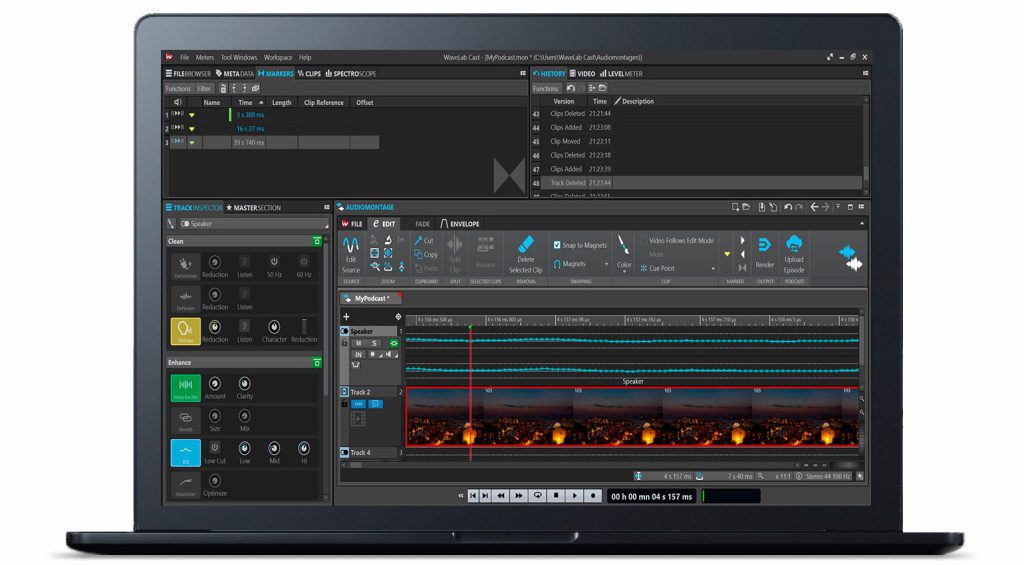Enable the Reverb module icon

pos(185,420)
